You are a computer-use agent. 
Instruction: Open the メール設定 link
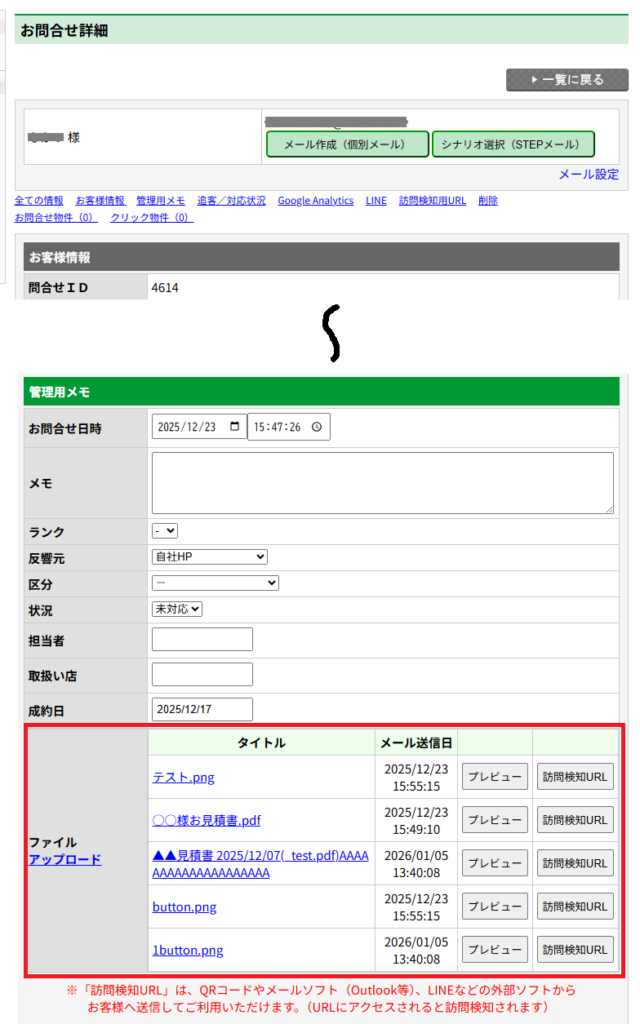pyautogui.click(x=588, y=174)
